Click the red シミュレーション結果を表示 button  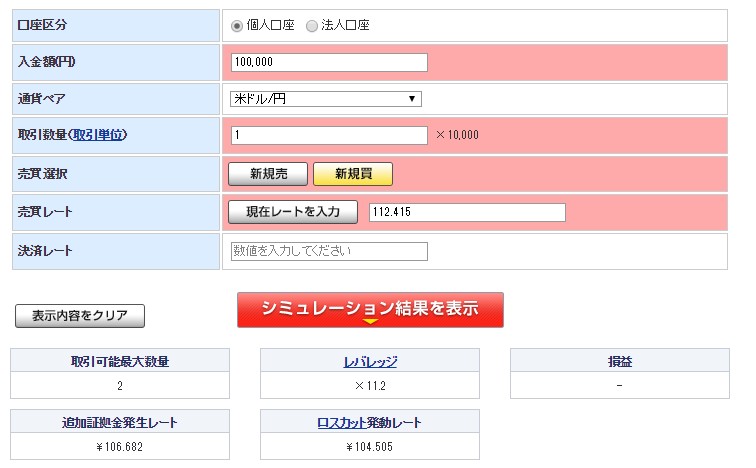click(370, 310)
